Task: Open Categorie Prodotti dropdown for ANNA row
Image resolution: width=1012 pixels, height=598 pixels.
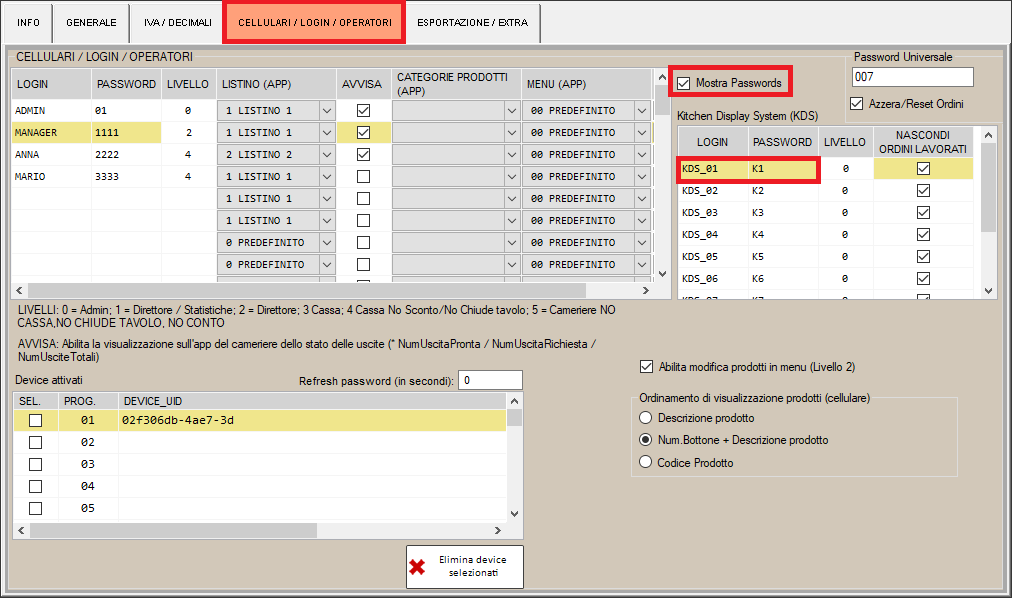Action: (512, 155)
